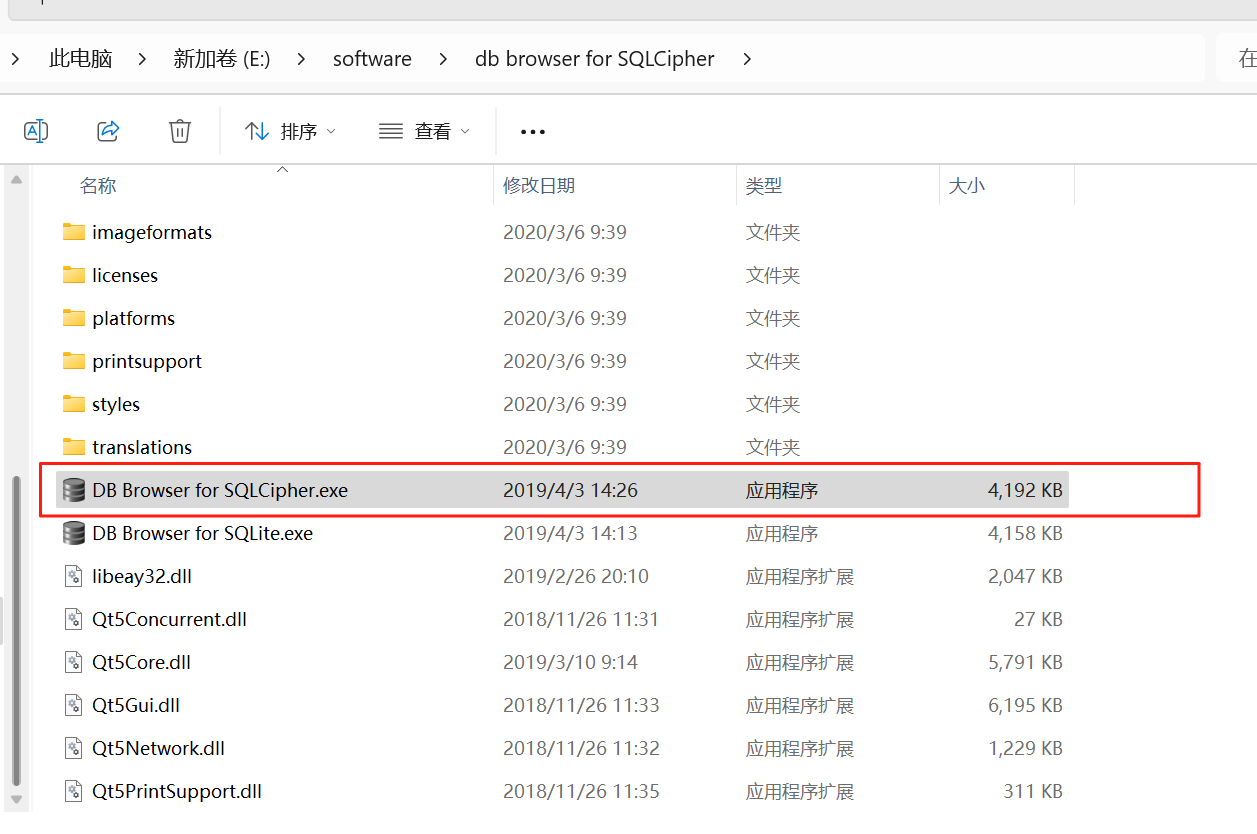This screenshot has width=1257, height=834.
Task: Select the Qt5Gui.dll file name
Action: click(136, 705)
